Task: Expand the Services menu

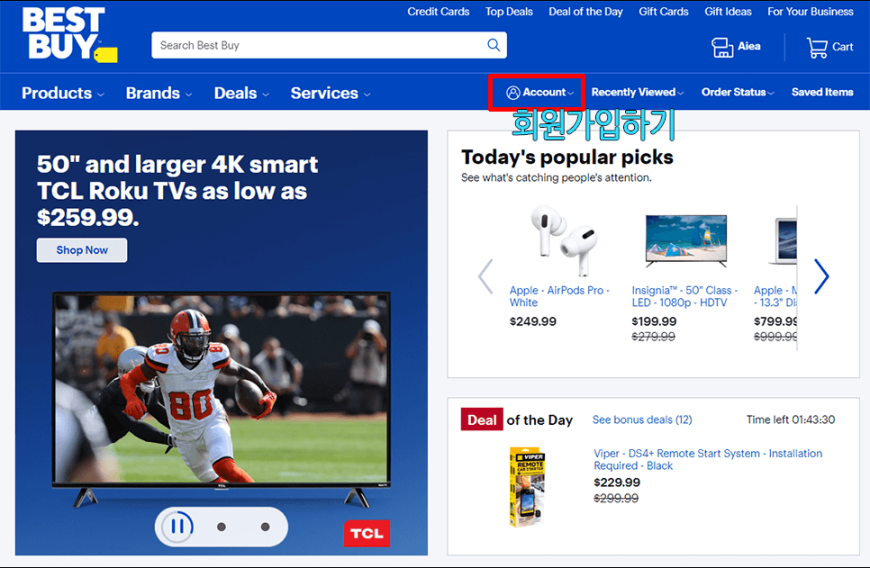Action: coord(330,93)
